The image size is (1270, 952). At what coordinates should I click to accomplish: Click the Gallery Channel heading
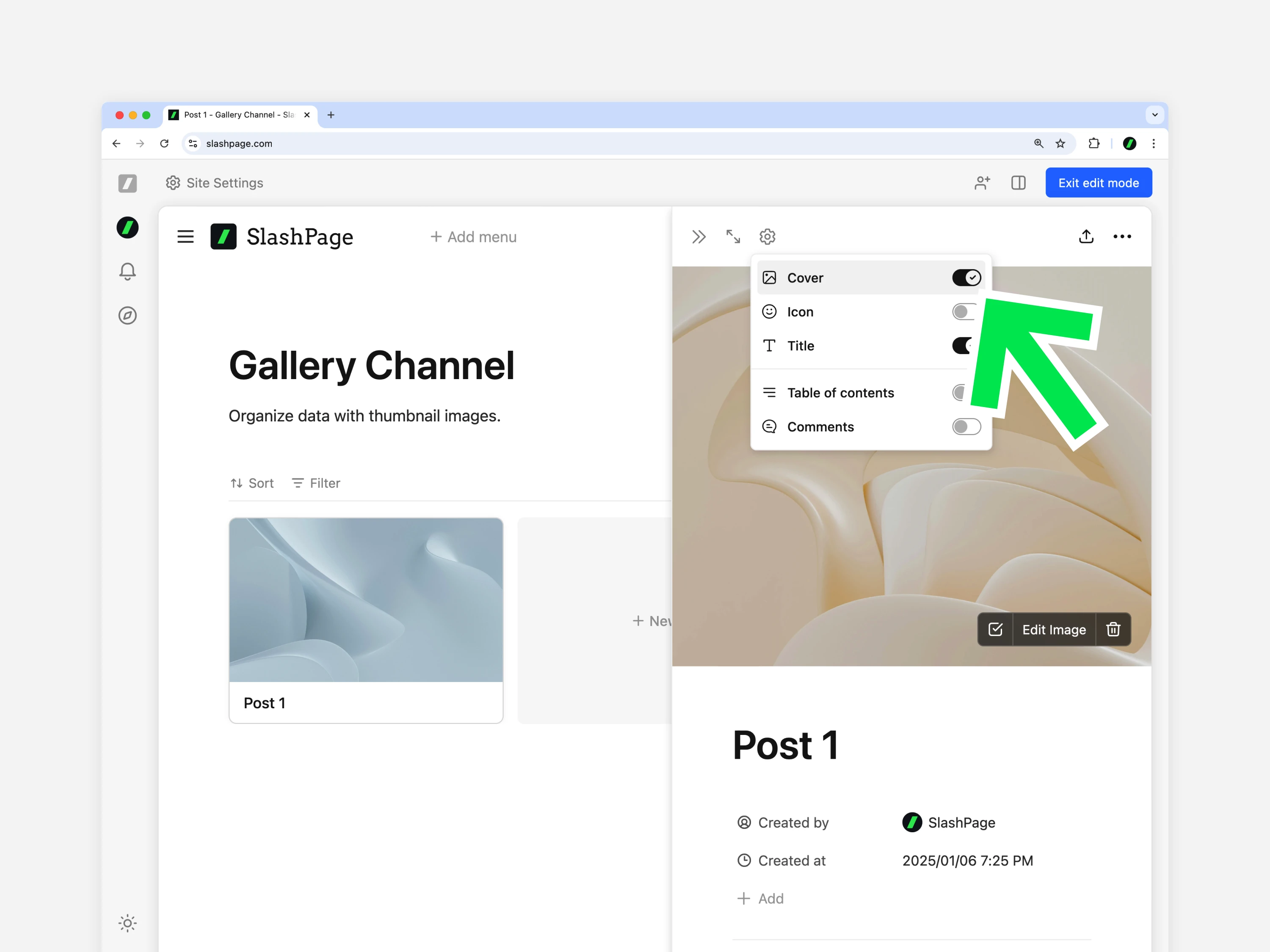371,366
